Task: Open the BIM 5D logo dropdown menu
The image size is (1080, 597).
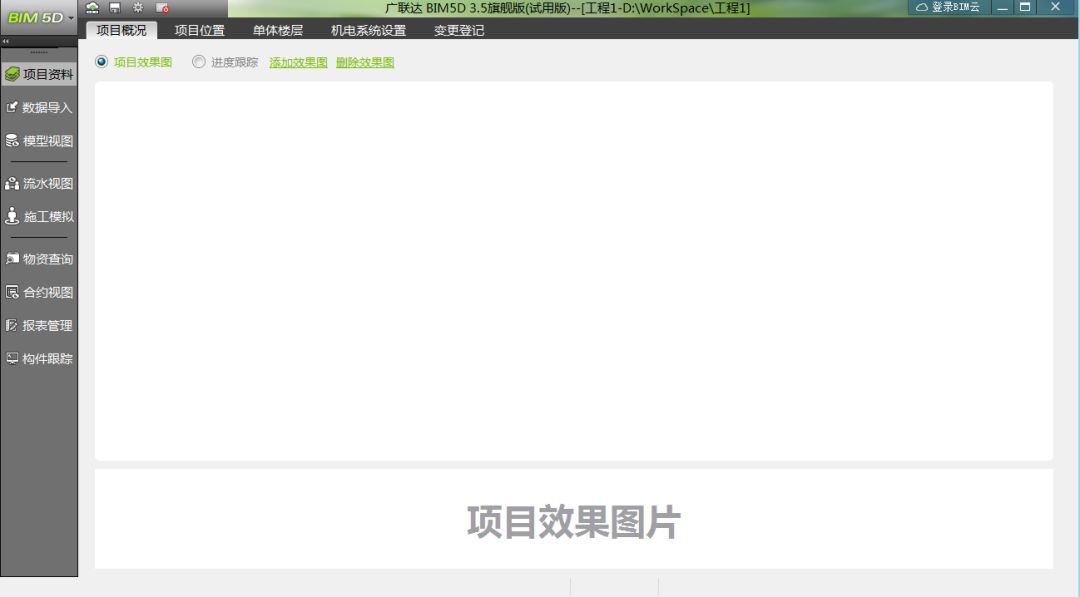Action: point(38,16)
